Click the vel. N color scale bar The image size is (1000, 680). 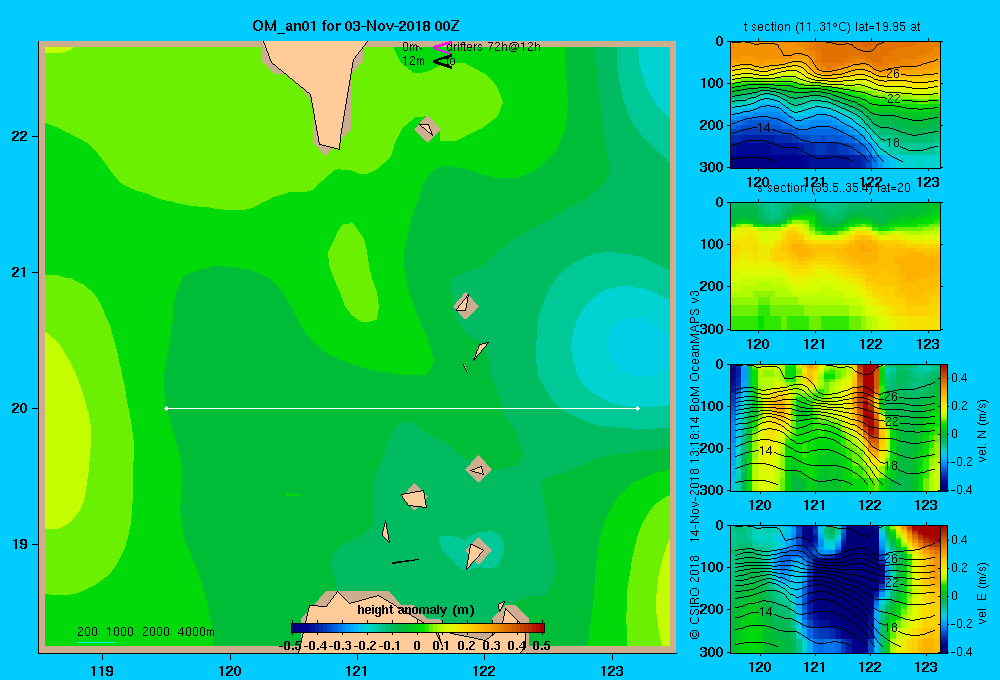[x=944, y=427]
